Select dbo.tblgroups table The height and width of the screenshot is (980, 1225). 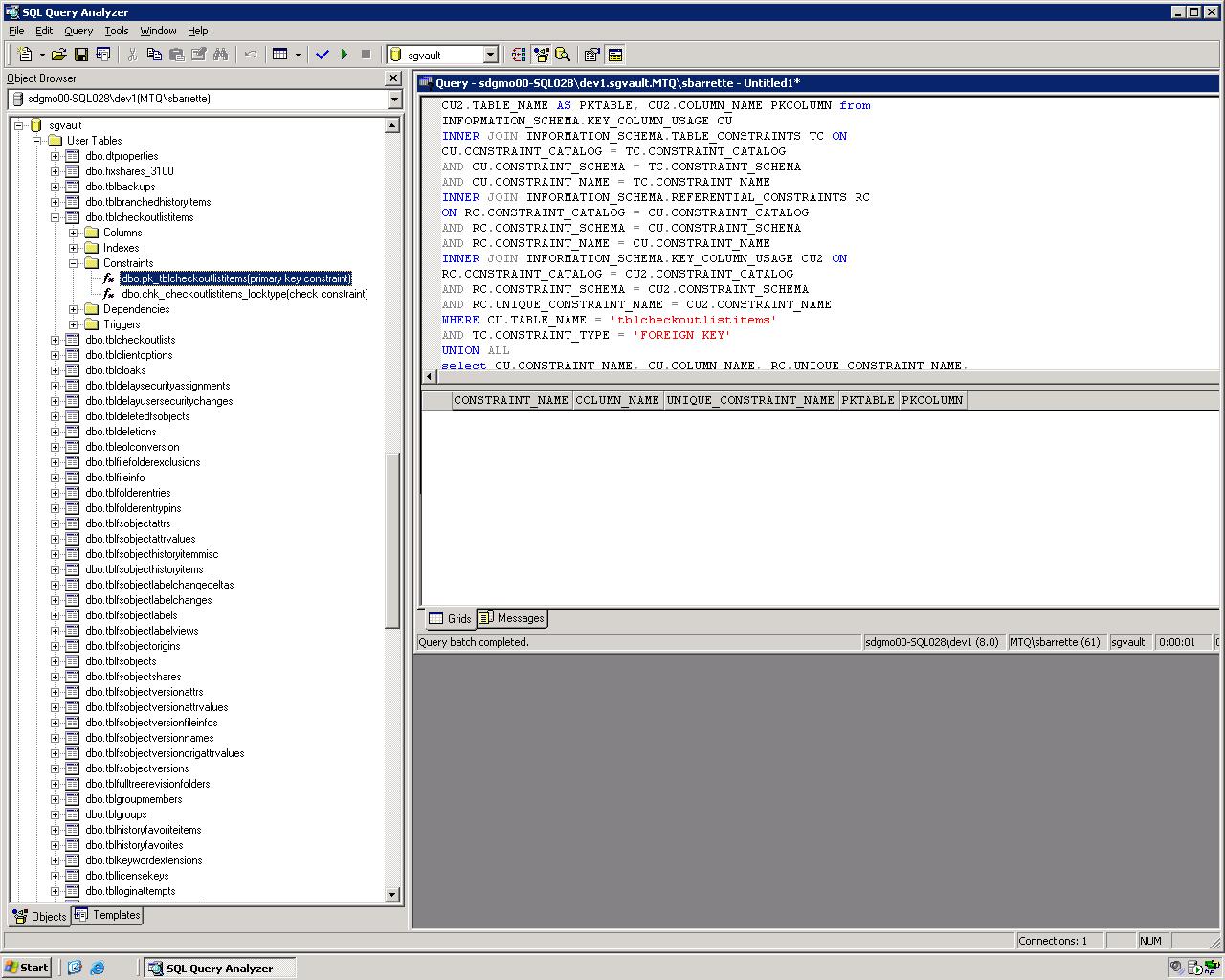point(116,814)
